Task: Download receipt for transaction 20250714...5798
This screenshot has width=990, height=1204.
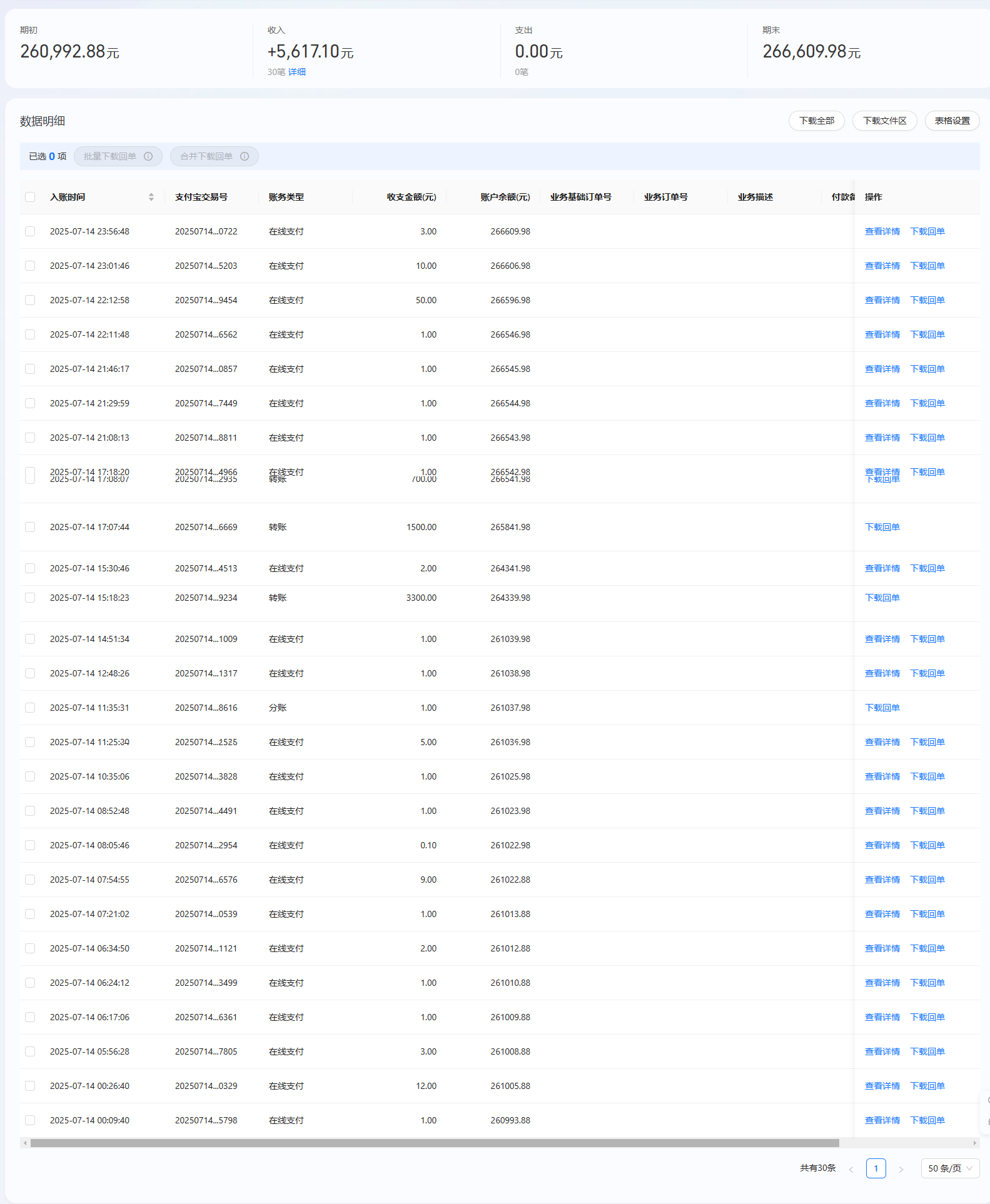Action: [927, 1120]
